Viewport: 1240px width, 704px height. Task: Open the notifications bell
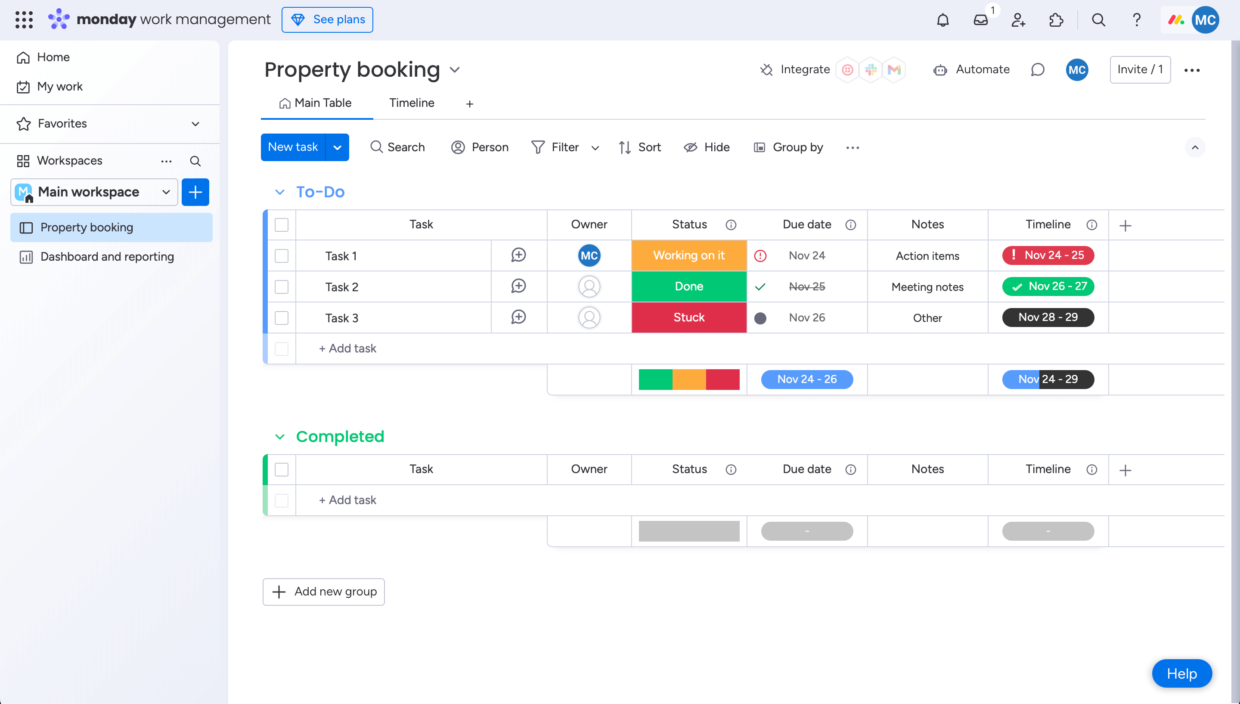click(x=941, y=19)
